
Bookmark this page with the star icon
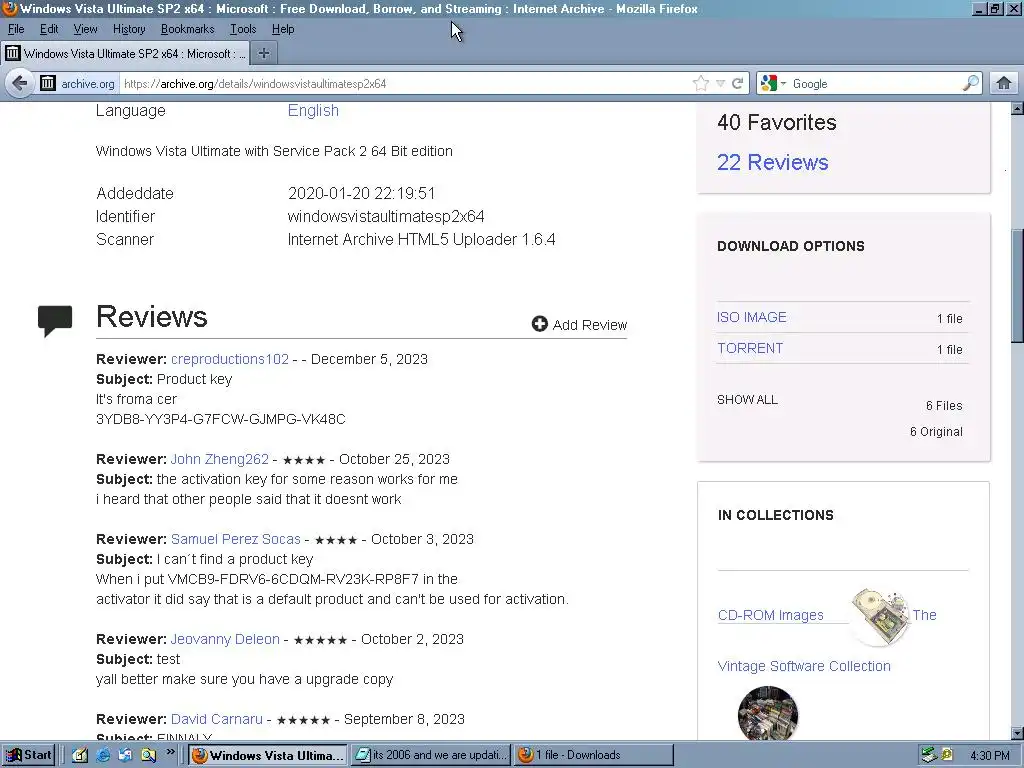tap(701, 83)
